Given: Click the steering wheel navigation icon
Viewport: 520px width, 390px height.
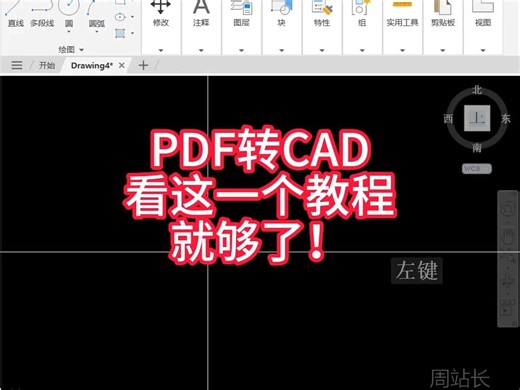Looking at the screenshot, I should (x=508, y=209).
